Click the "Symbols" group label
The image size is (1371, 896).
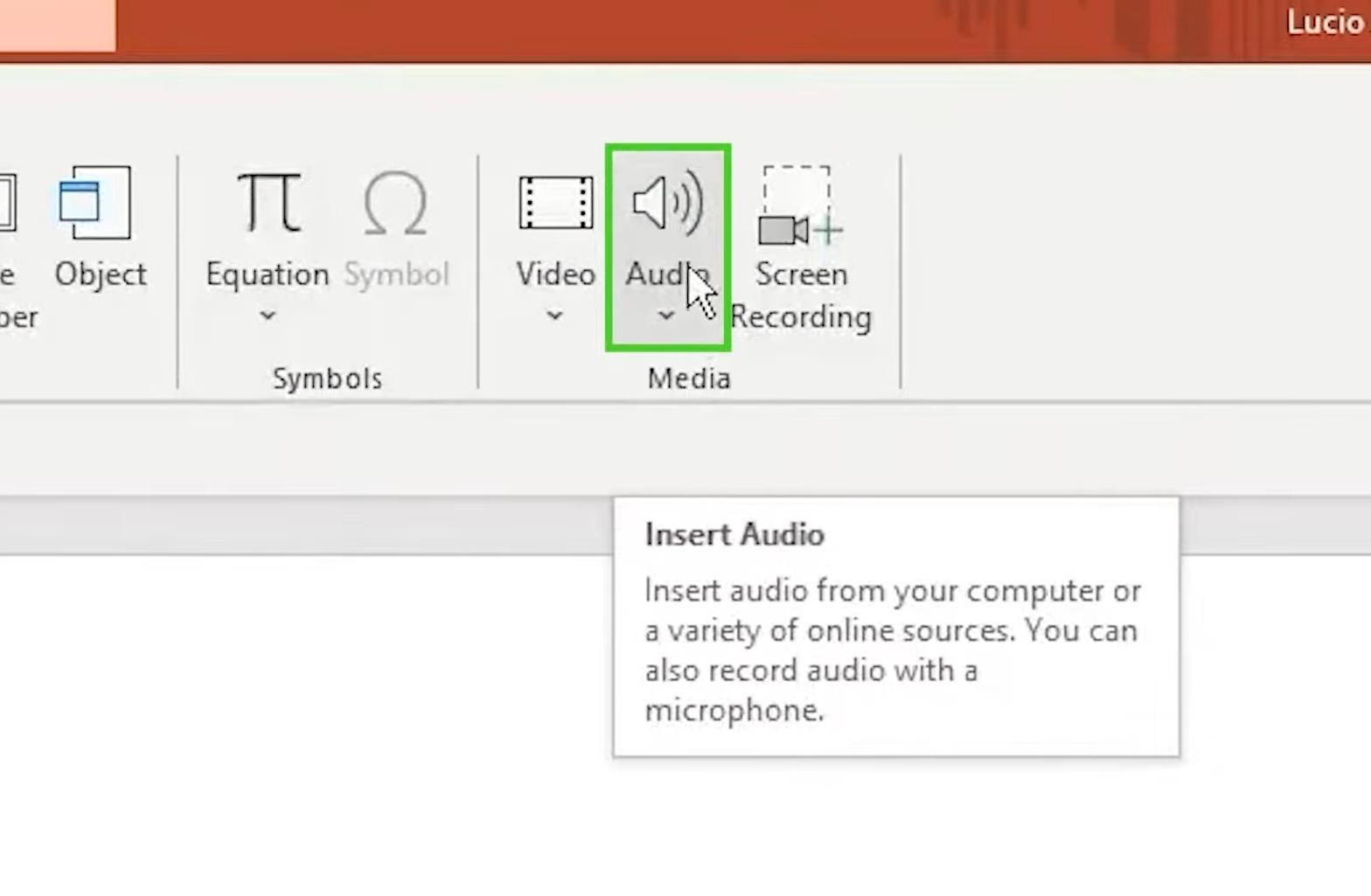click(x=327, y=379)
